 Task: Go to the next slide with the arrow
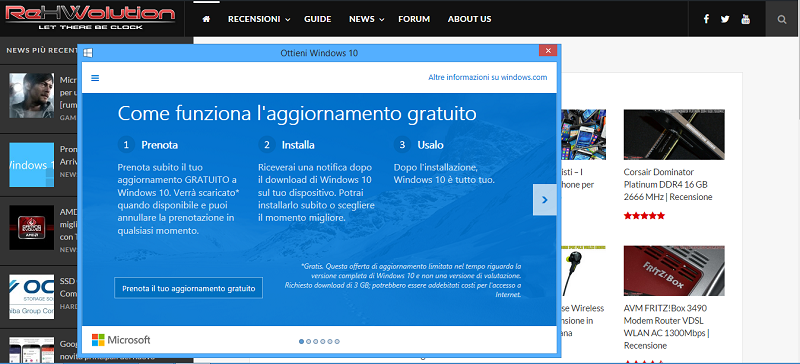coord(544,200)
